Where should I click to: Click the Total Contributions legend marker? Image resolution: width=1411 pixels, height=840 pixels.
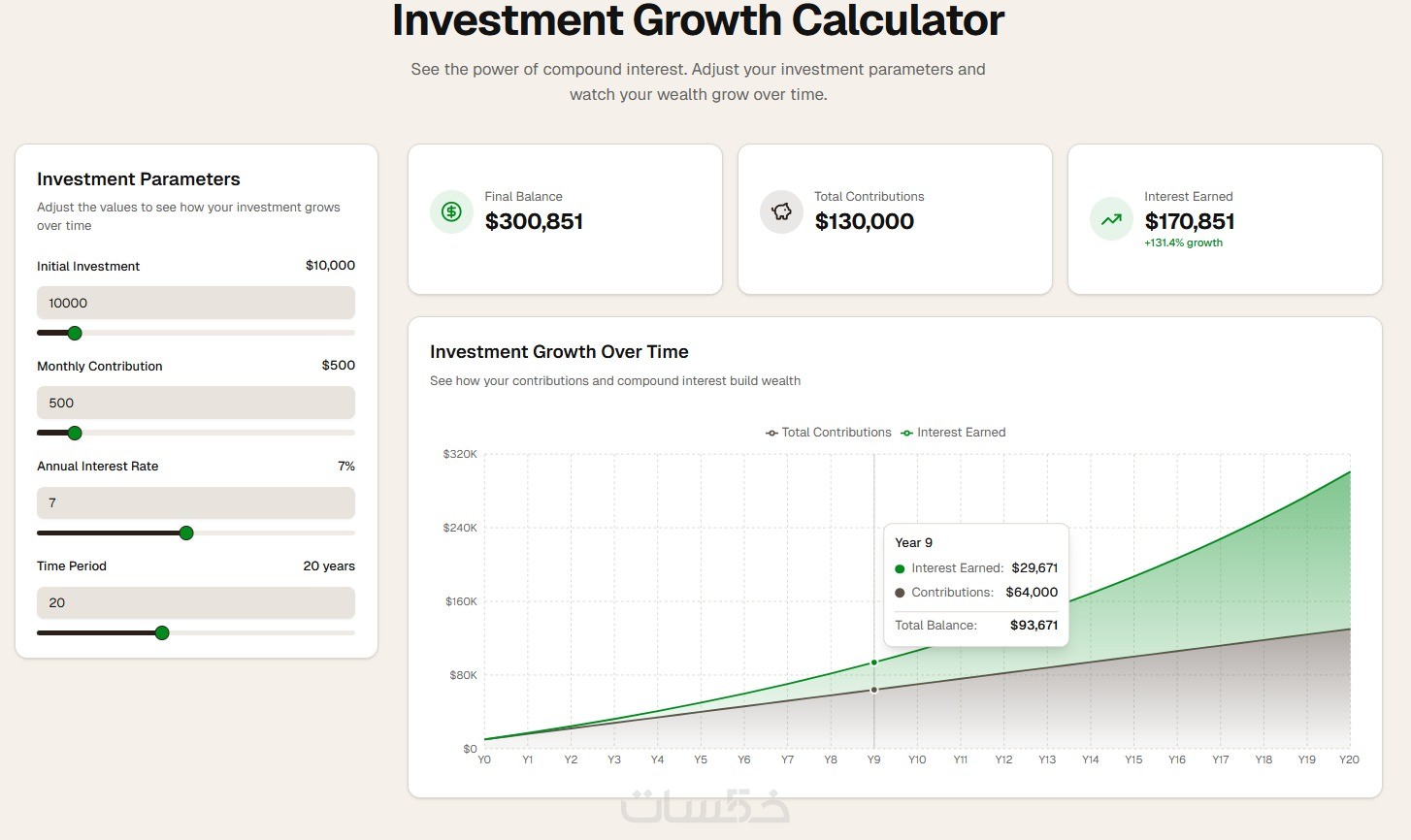pos(771,433)
